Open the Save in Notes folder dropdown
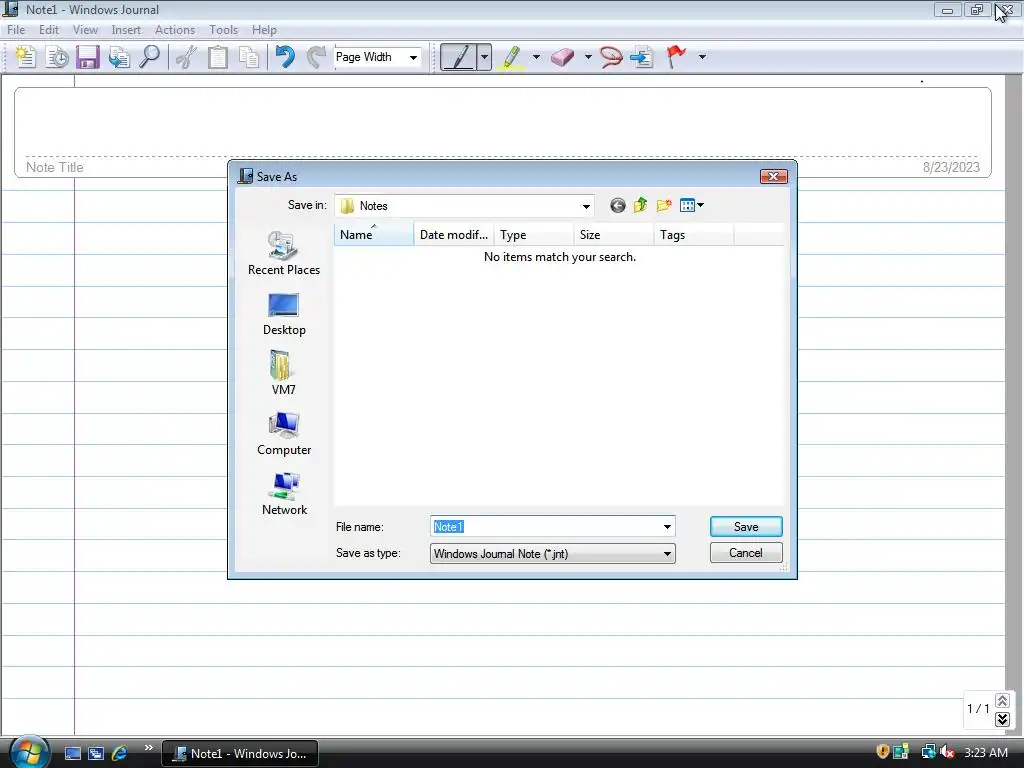 click(x=586, y=206)
